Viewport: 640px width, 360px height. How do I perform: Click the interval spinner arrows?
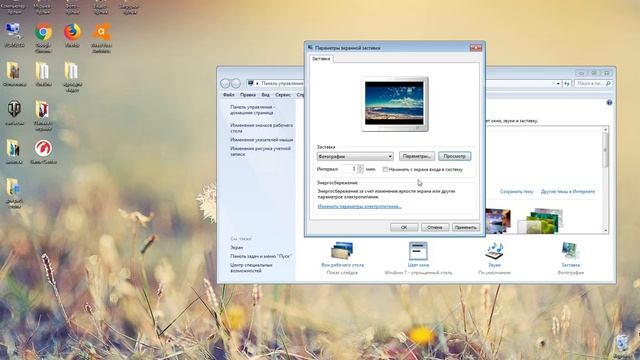click(x=360, y=169)
